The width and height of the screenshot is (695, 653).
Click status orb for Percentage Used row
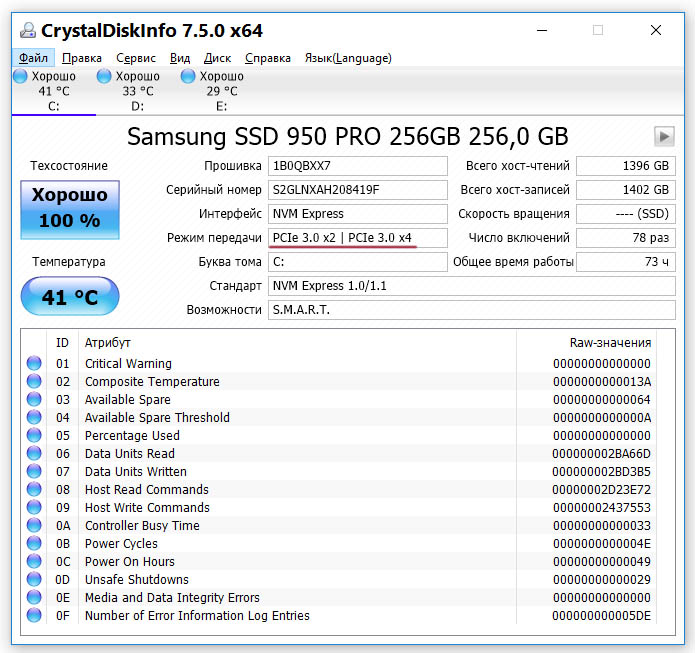tap(34, 435)
